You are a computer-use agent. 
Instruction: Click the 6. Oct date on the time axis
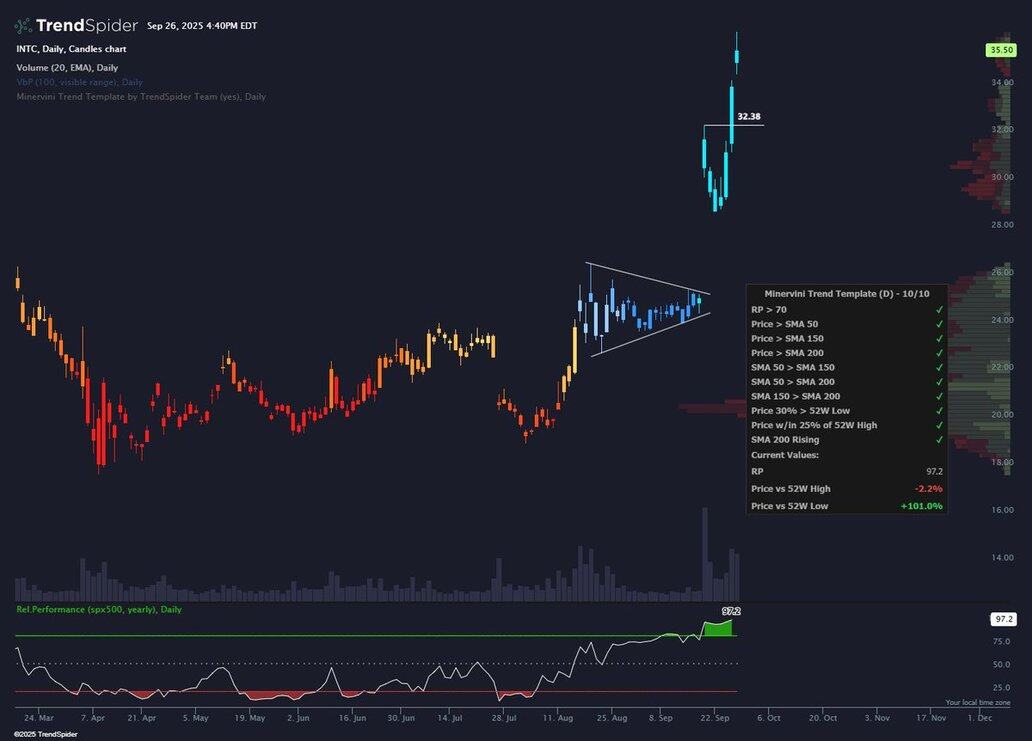[x=768, y=718]
